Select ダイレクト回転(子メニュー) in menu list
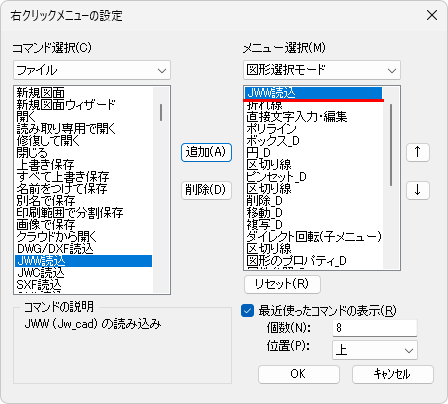This screenshot has height=404, width=448. click(x=314, y=237)
